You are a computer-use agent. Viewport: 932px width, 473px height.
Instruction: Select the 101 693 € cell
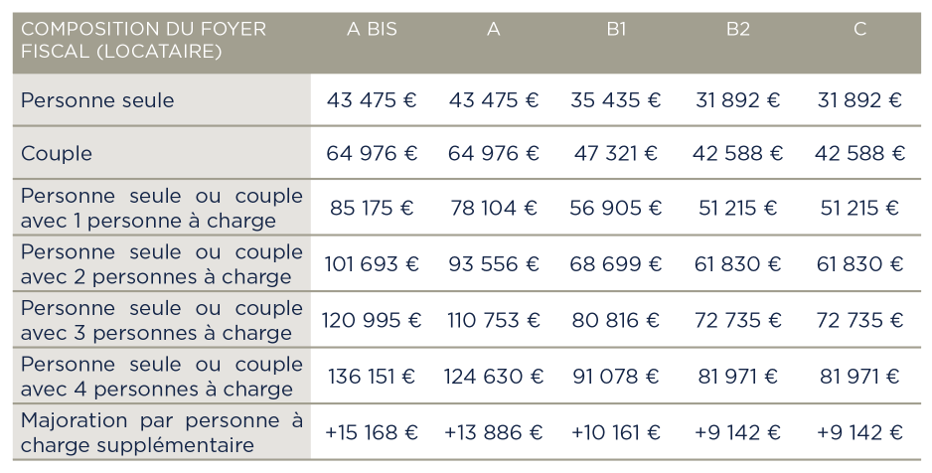pyautogui.click(x=371, y=264)
